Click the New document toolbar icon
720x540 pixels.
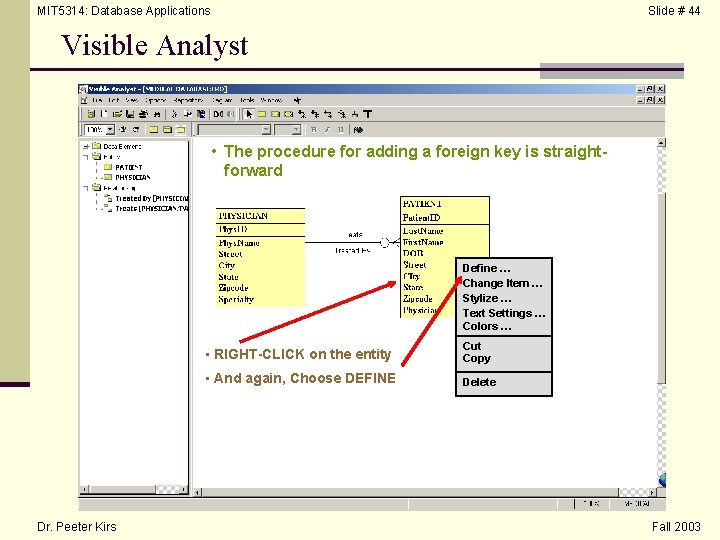pyautogui.click(x=104, y=114)
